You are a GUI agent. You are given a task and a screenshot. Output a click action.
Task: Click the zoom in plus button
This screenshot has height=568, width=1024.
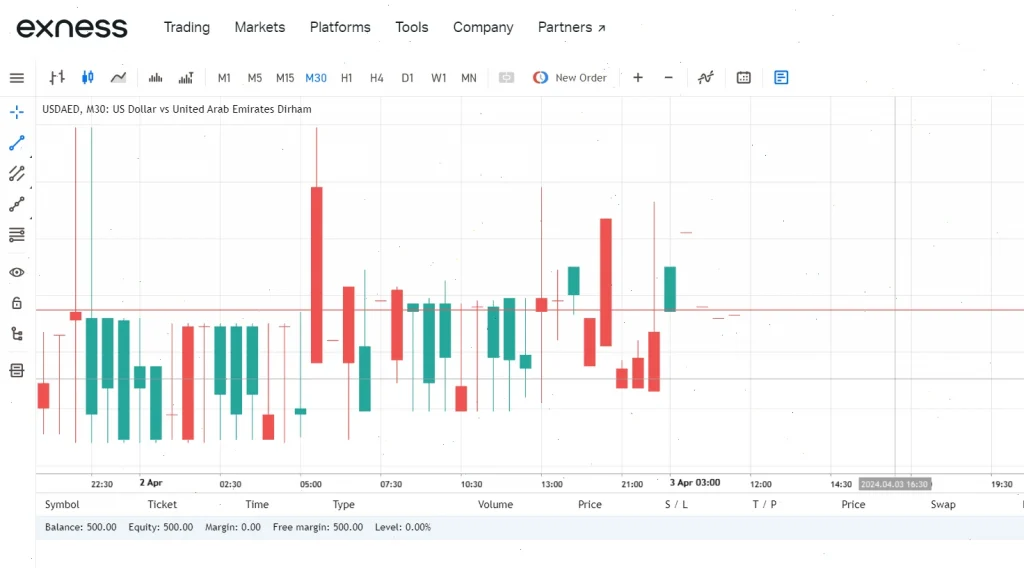638,78
